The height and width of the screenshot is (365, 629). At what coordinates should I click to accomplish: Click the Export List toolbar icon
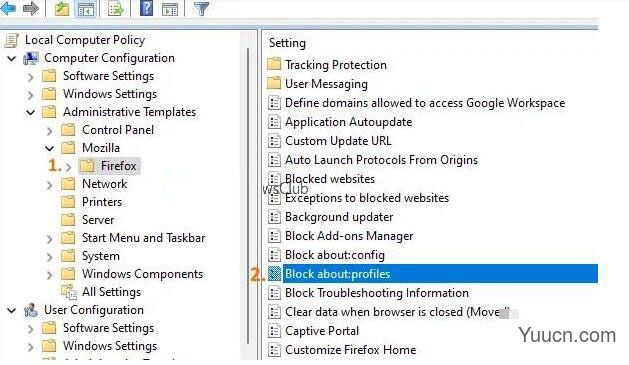(x=116, y=8)
